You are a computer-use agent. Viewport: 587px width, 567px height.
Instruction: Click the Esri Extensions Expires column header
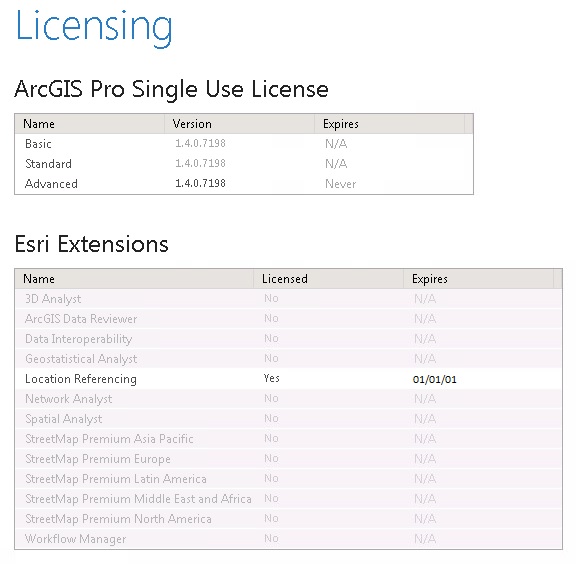(478, 279)
